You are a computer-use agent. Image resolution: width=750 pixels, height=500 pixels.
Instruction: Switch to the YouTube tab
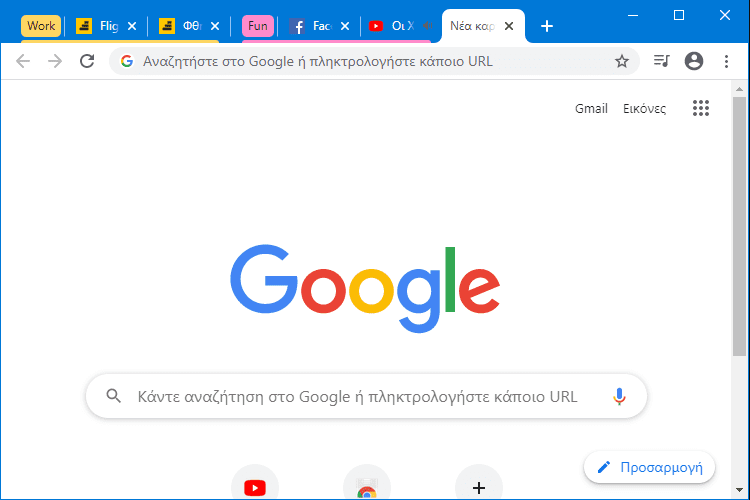[392, 26]
